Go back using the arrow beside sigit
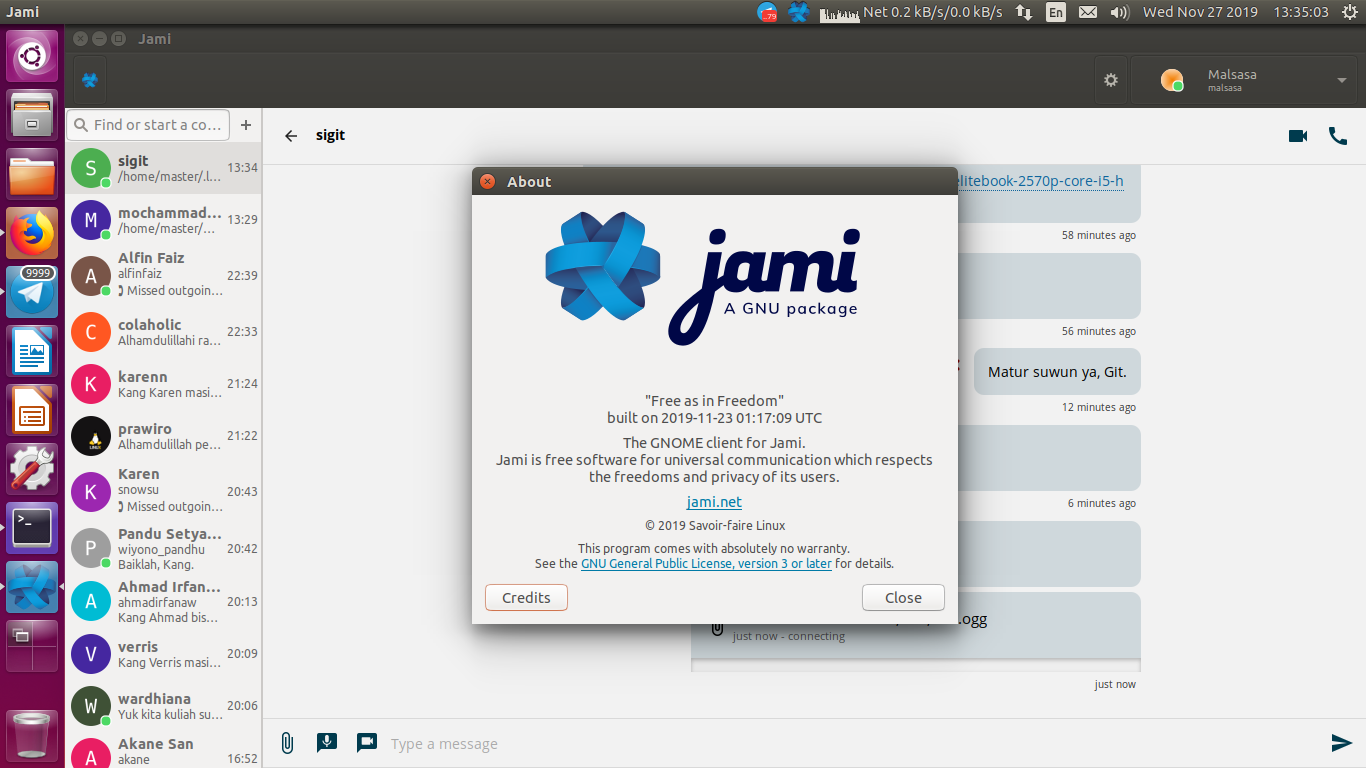Screen dimensions: 1366x768 (290, 135)
